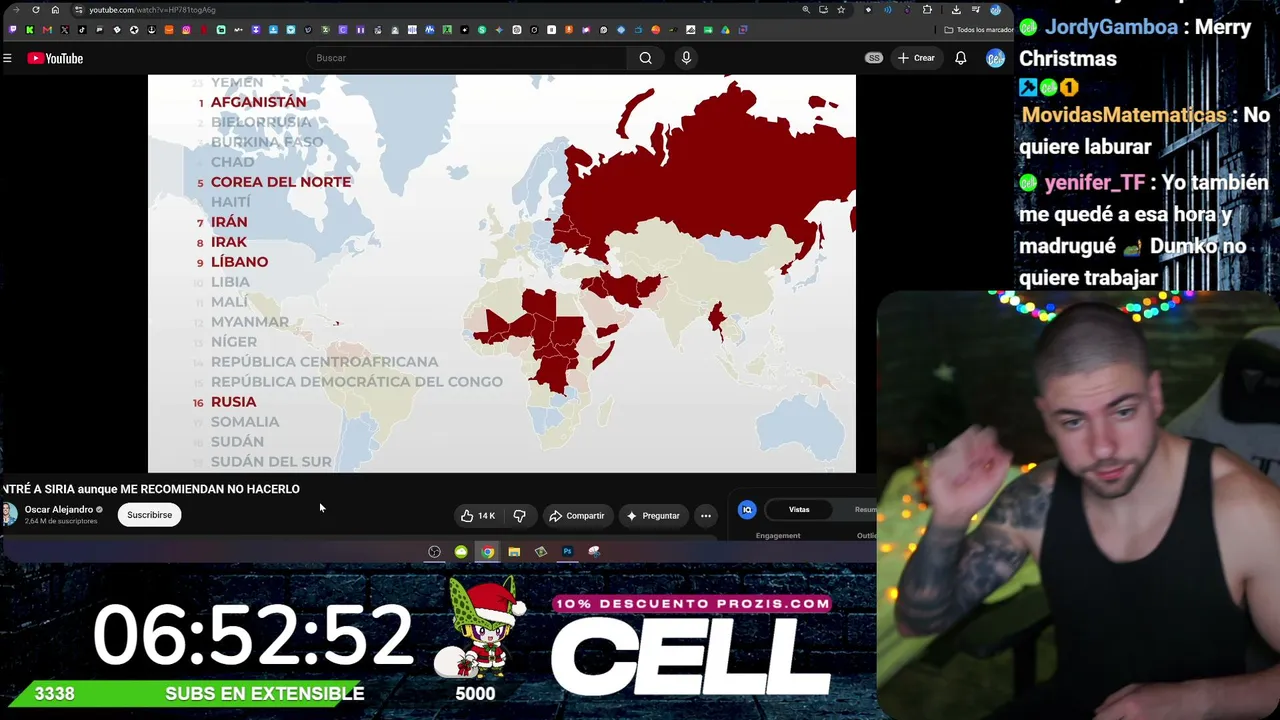Open the browser extensions puzzle icon
The height and width of the screenshot is (720, 1280).
(927, 10)
